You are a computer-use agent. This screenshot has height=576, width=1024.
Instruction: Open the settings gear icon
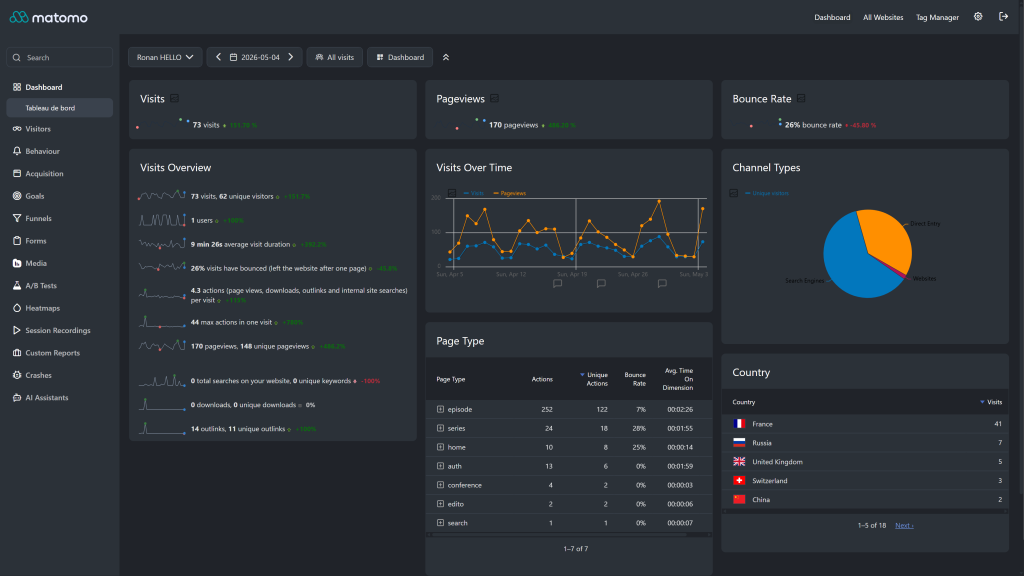(x=978, y=17)
